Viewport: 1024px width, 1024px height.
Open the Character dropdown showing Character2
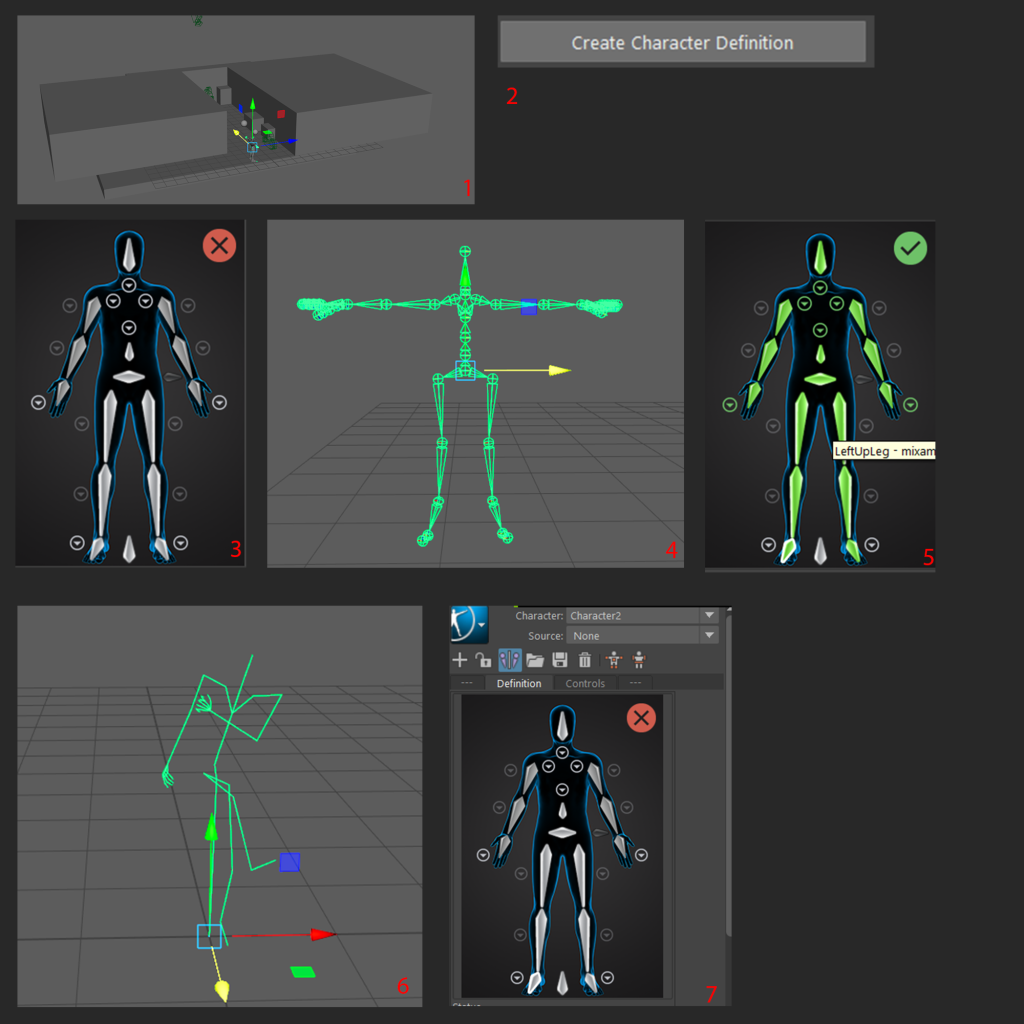[643, 615]
